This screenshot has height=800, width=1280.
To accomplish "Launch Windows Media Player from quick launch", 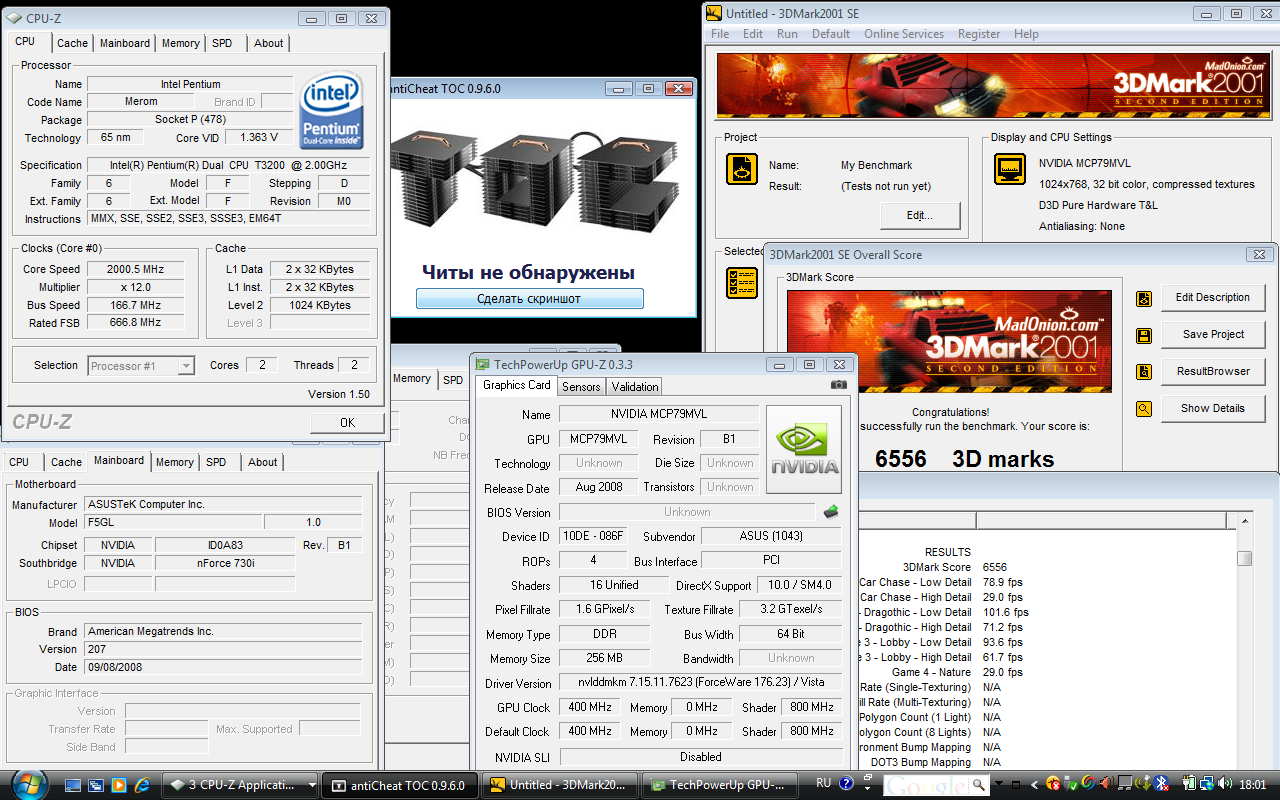I will pos(119,785).
